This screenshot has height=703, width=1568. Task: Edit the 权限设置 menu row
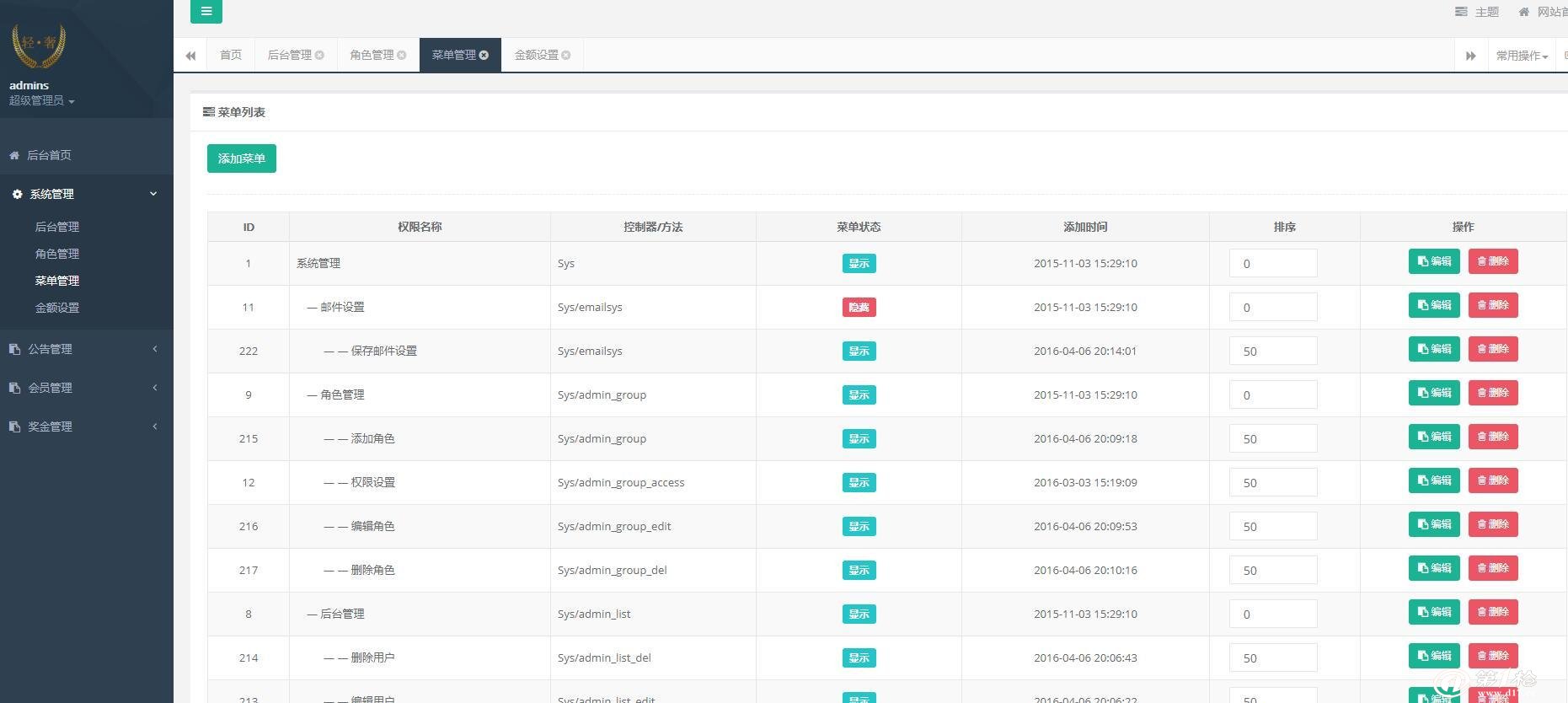coord(1434,480)
